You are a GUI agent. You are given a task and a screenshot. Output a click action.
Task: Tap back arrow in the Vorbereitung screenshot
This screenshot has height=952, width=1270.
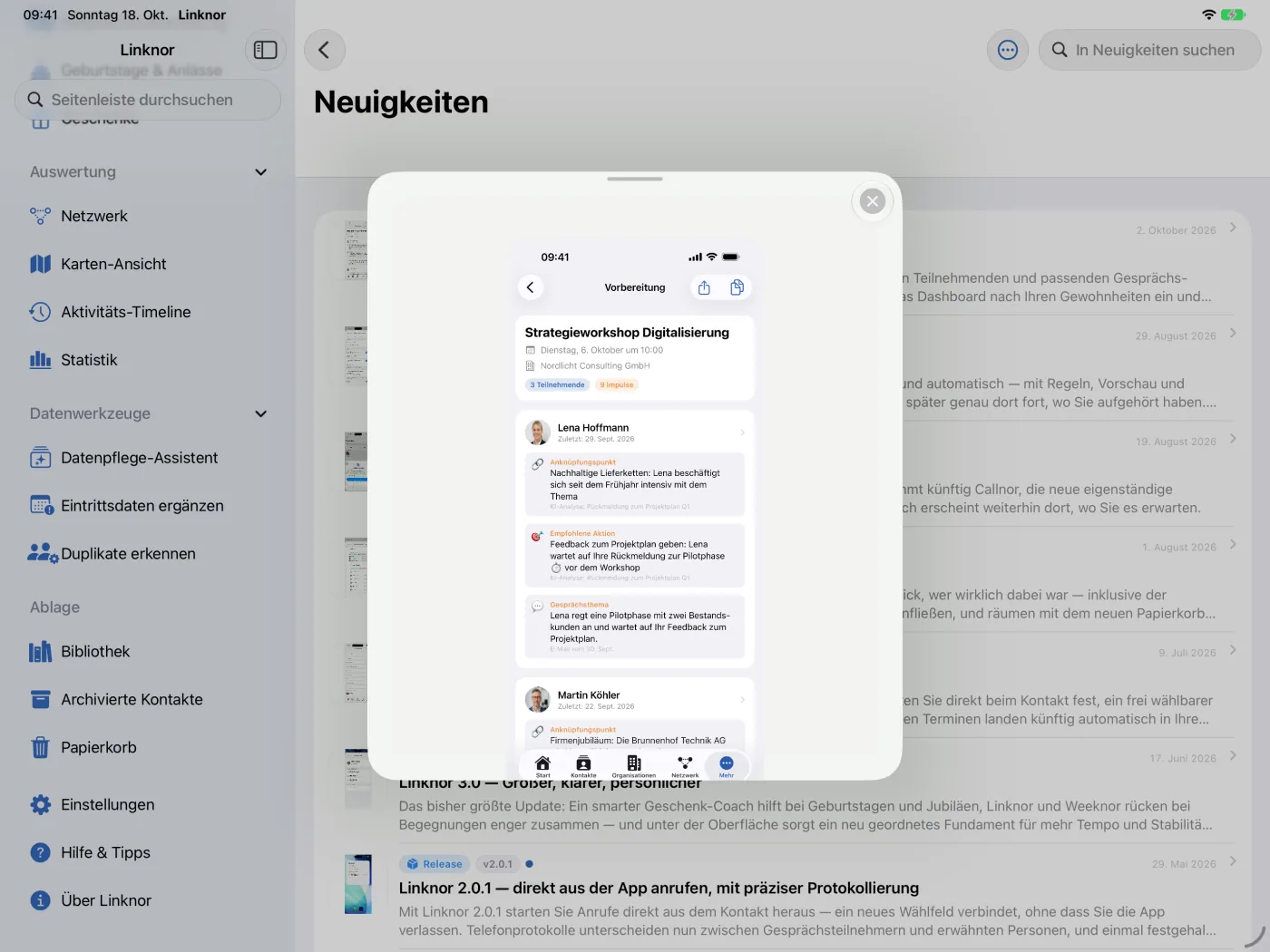(531, 287)
